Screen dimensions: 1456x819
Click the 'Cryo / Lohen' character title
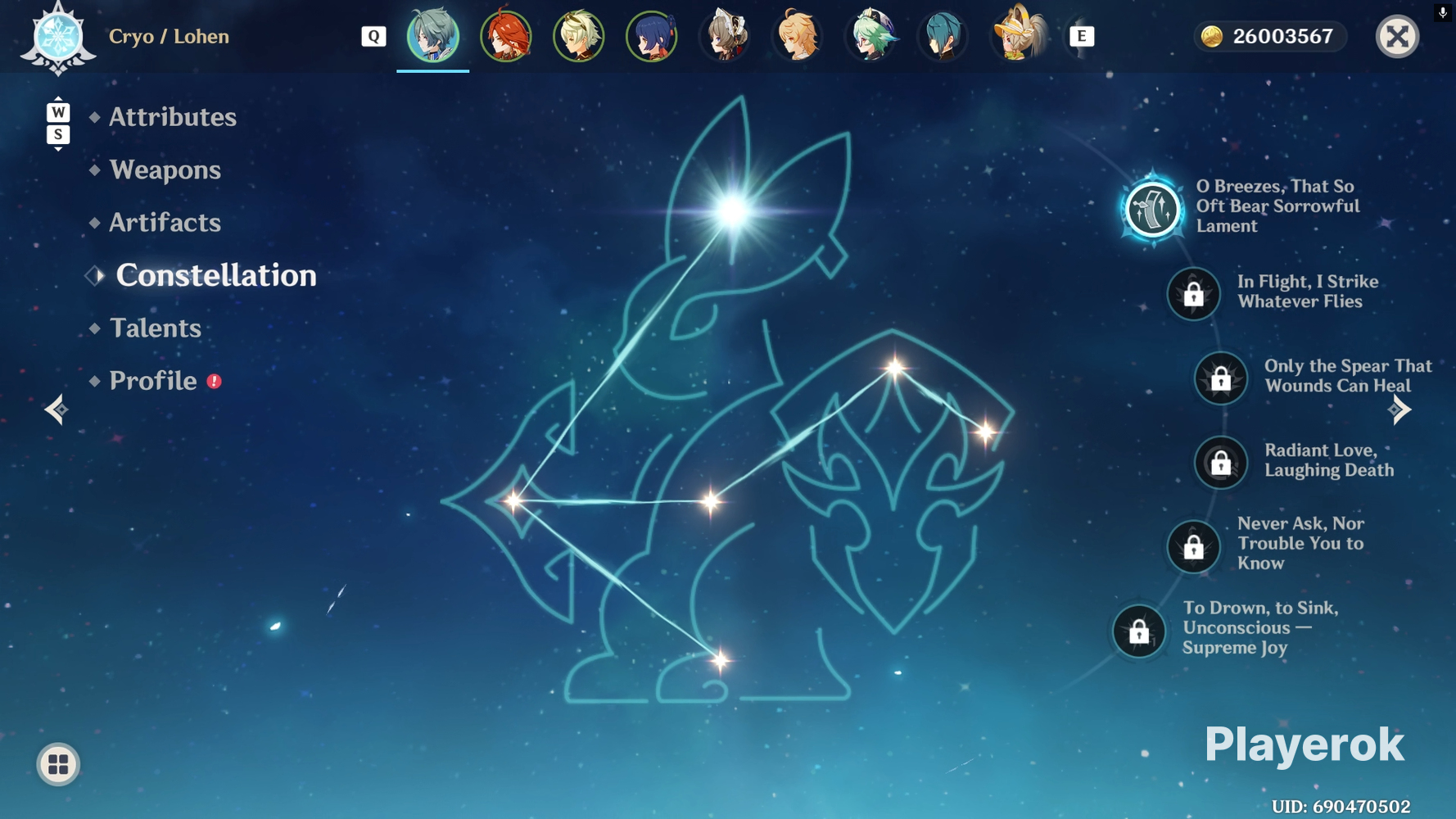coord(169,37)
